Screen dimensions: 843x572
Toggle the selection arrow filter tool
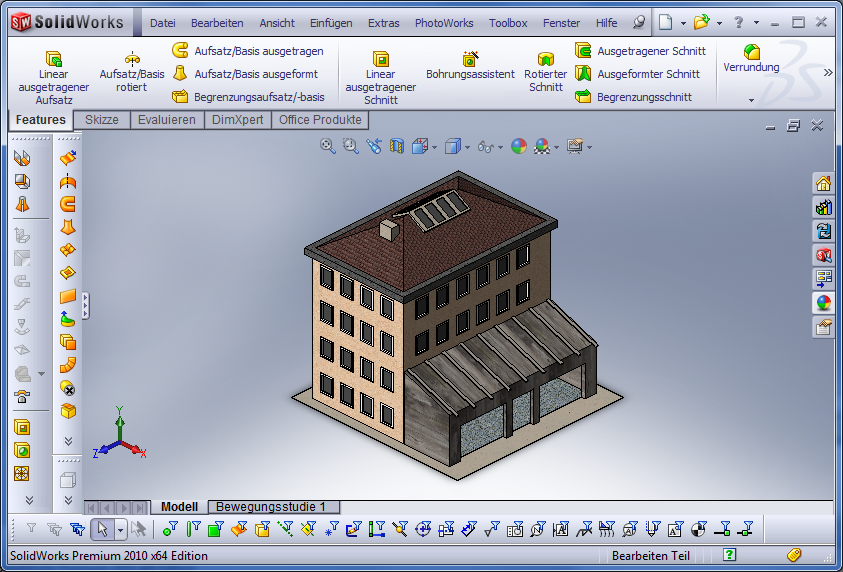tap(101, 529)
